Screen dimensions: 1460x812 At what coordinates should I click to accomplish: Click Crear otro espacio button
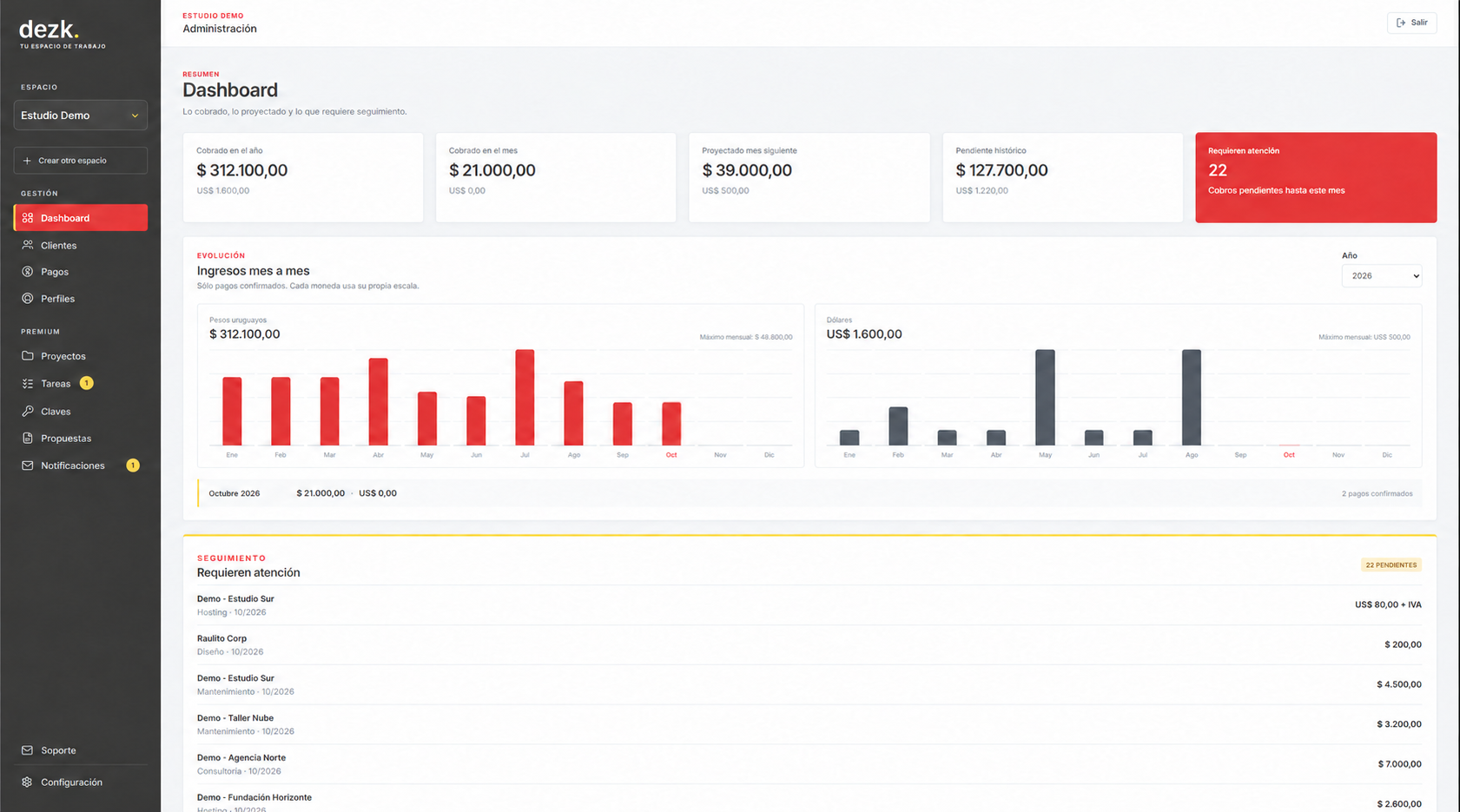click(80, 161)
